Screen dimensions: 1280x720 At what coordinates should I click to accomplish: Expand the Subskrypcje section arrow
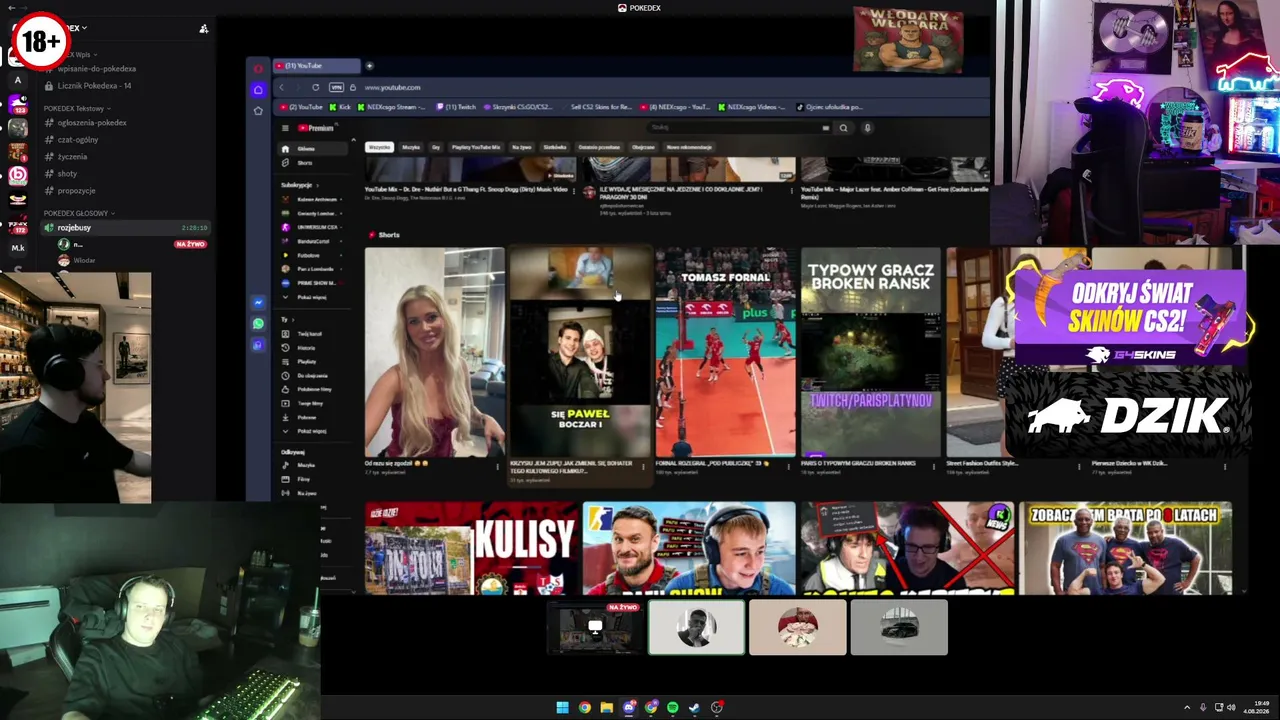tap(318, 185)
